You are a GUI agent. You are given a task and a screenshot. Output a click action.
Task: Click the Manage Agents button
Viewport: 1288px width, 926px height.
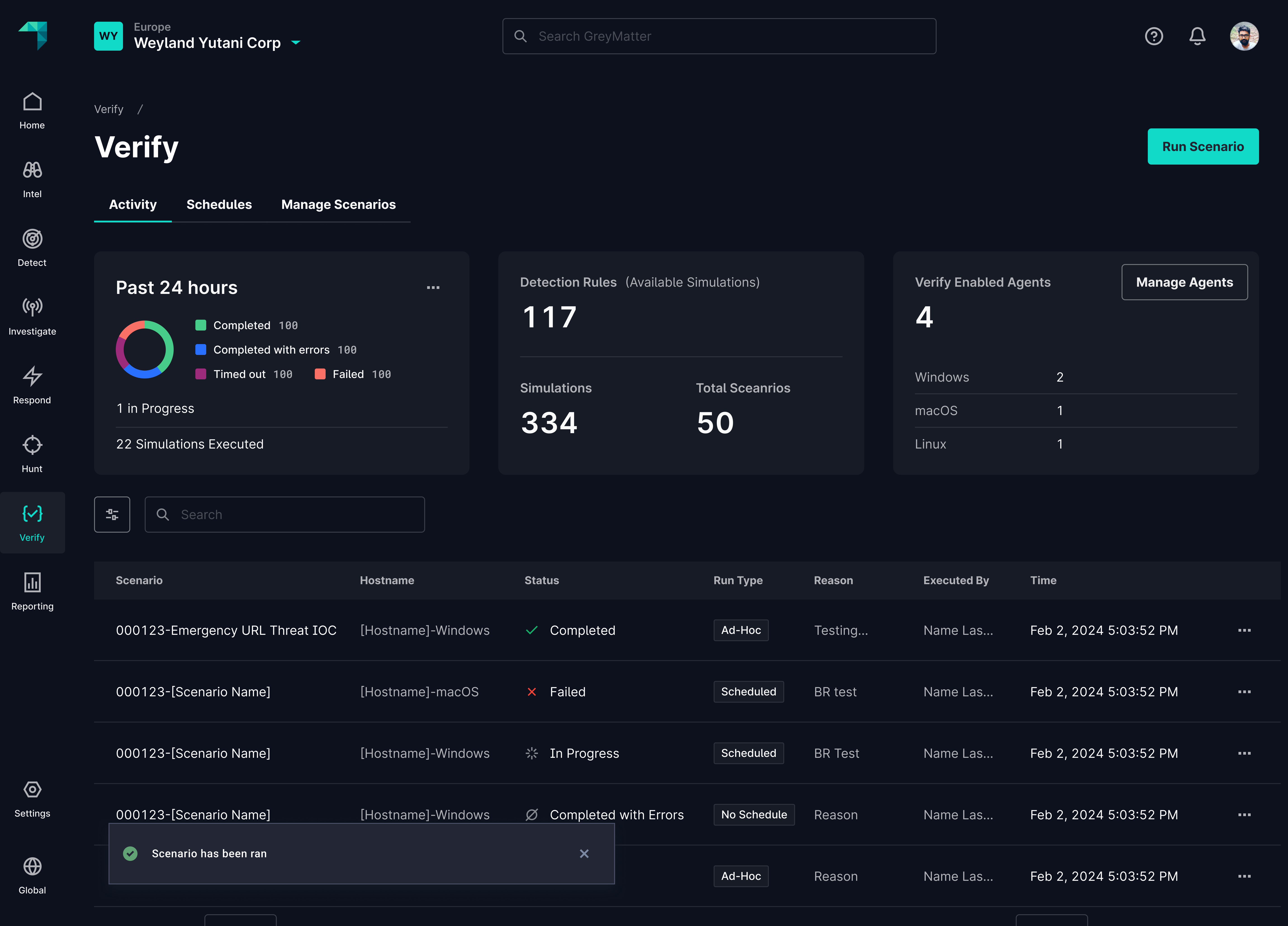[x=1184, y=282]
